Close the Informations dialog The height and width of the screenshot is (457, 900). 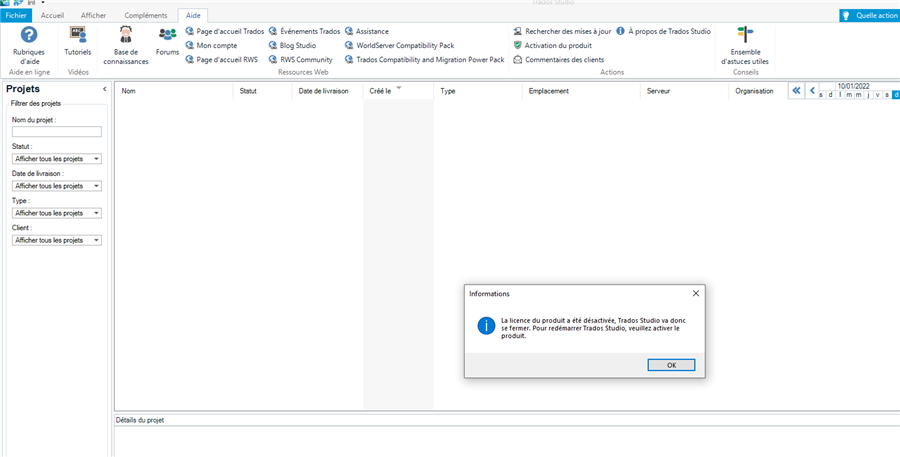[696, 293]
